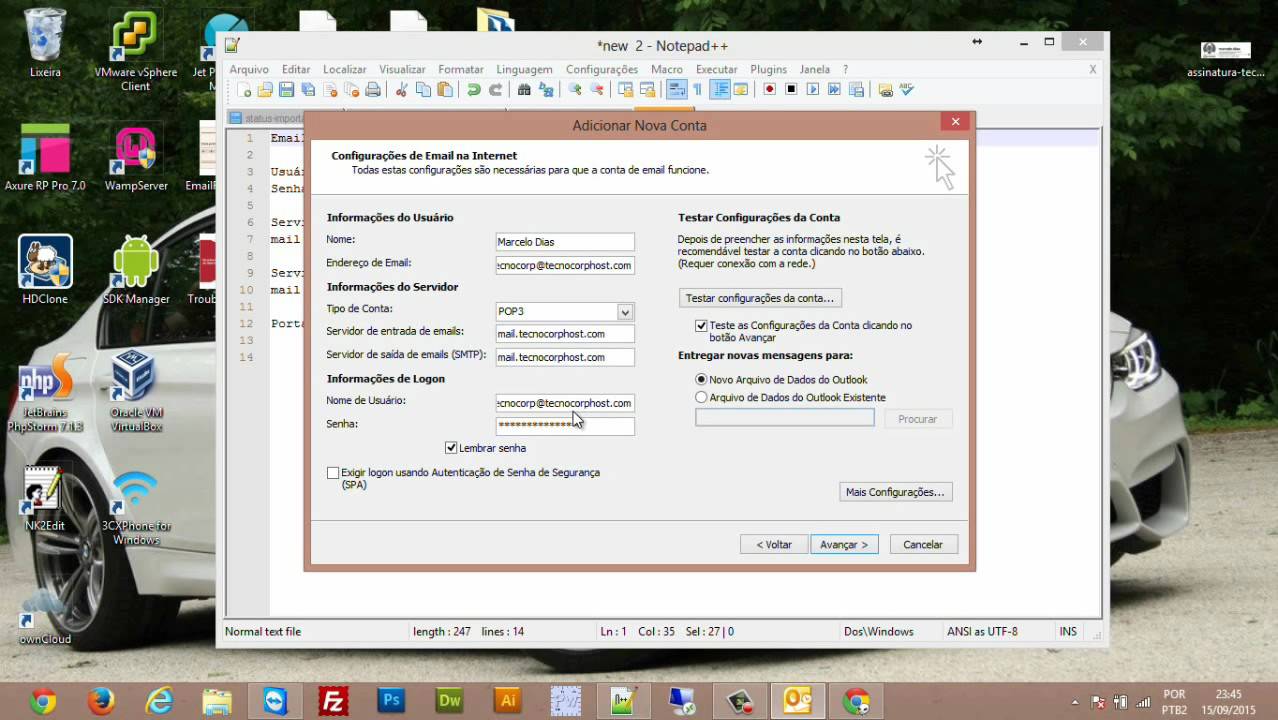The image size is (1278, 720).
Task: Open the Lixeira recycle bin desktop icon
Action: pos(45,43)
